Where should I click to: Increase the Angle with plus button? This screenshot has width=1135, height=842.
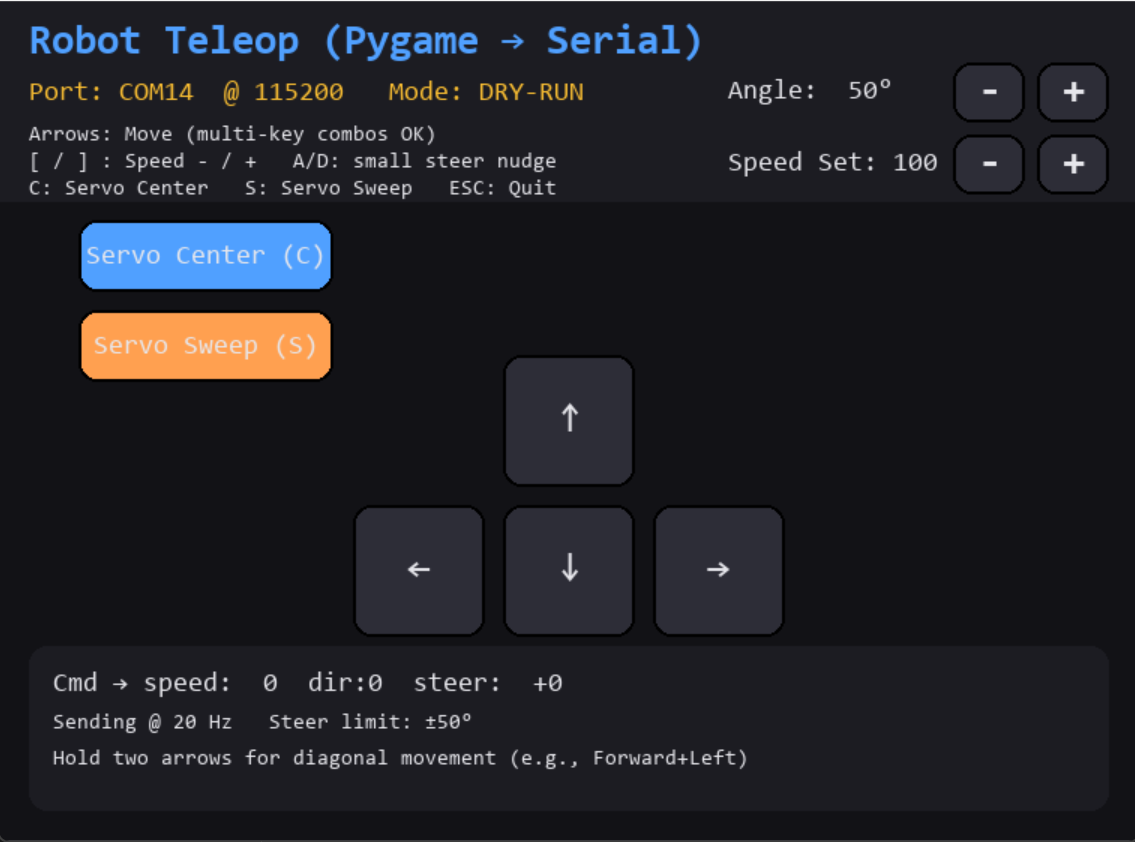coord(1073,92)
